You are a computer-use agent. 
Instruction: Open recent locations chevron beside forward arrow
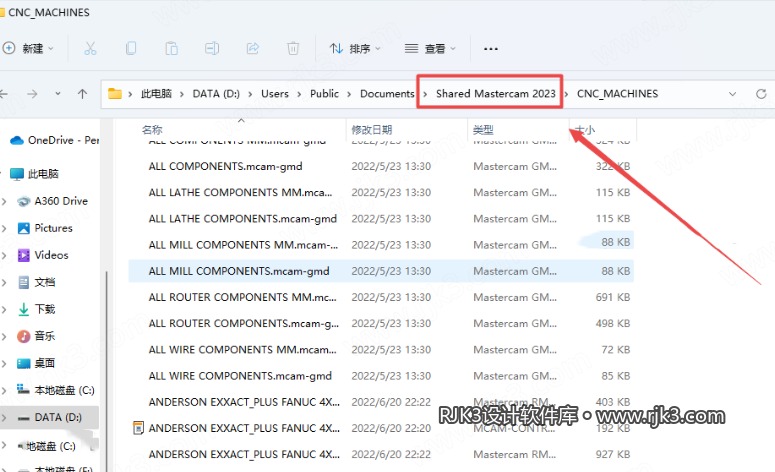click(x=58, y=93)
